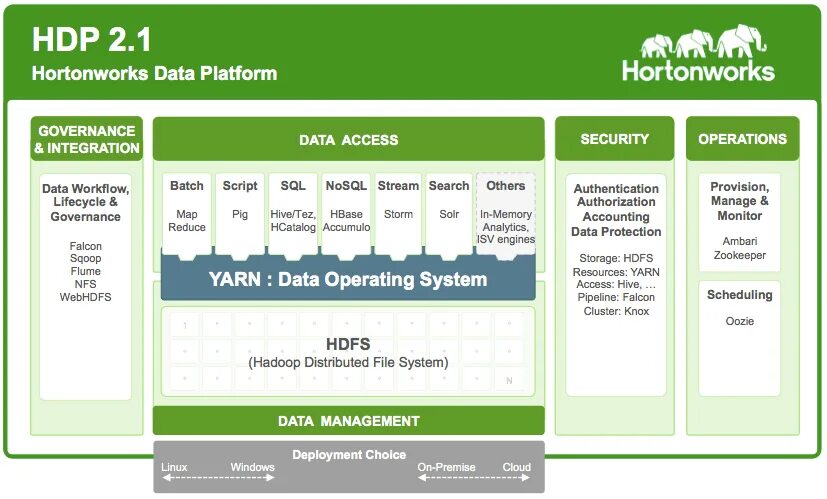Click the Solr label
The height and width of the screenshot is (499, 827).
449,214
